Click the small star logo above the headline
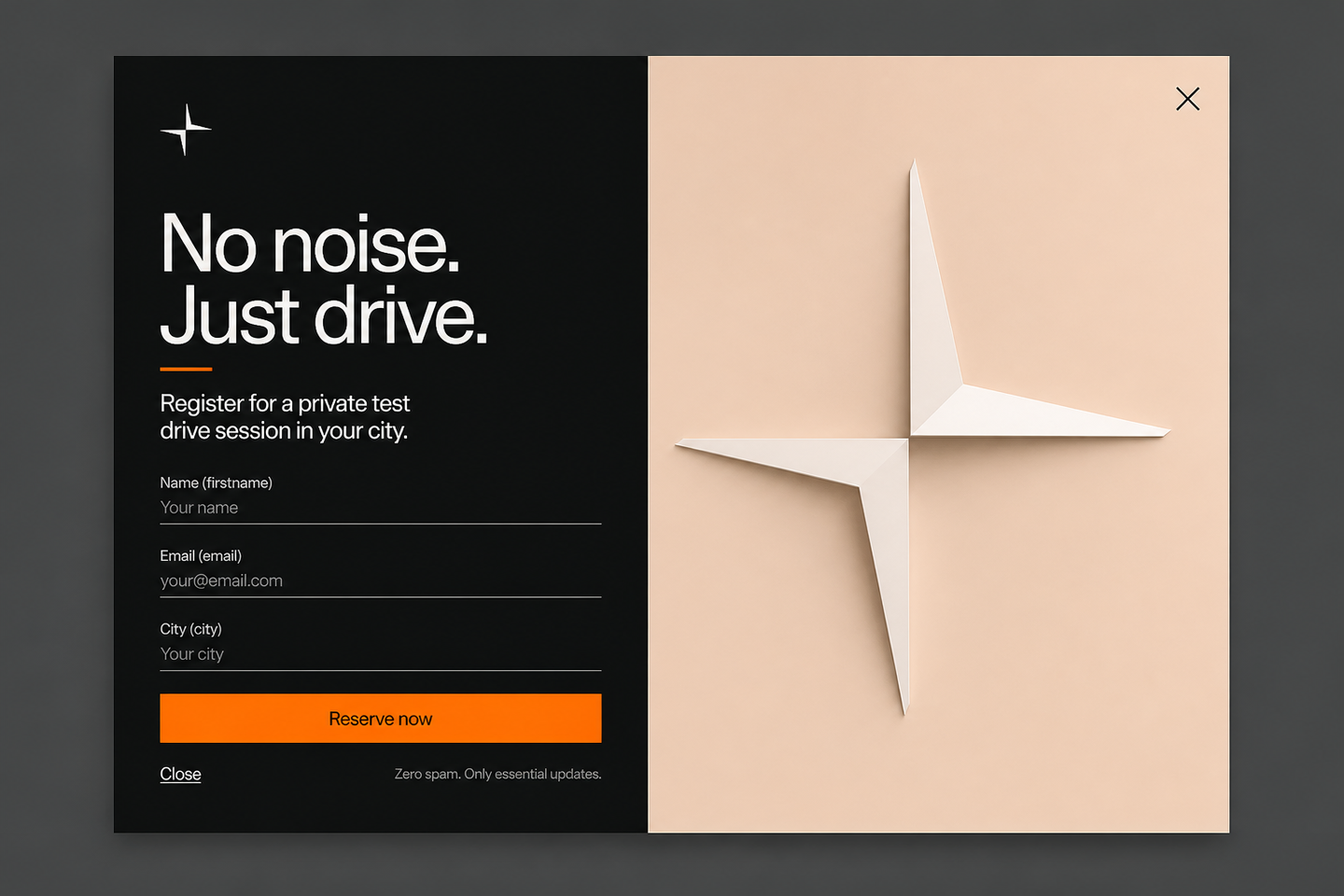Viewport: 1344px width, 896px height. pyautogui.click(x=186, y=130)
